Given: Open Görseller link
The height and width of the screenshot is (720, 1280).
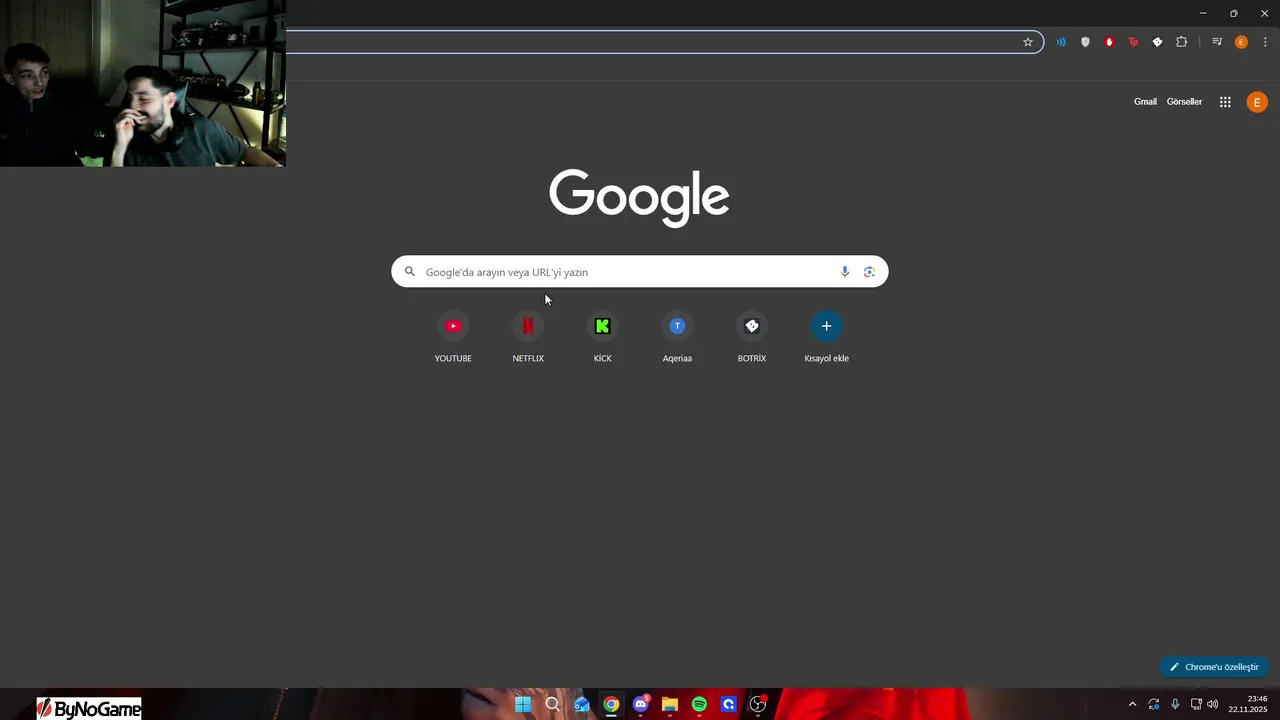Looking at the screenshot, I should [x=1184, y=102].
